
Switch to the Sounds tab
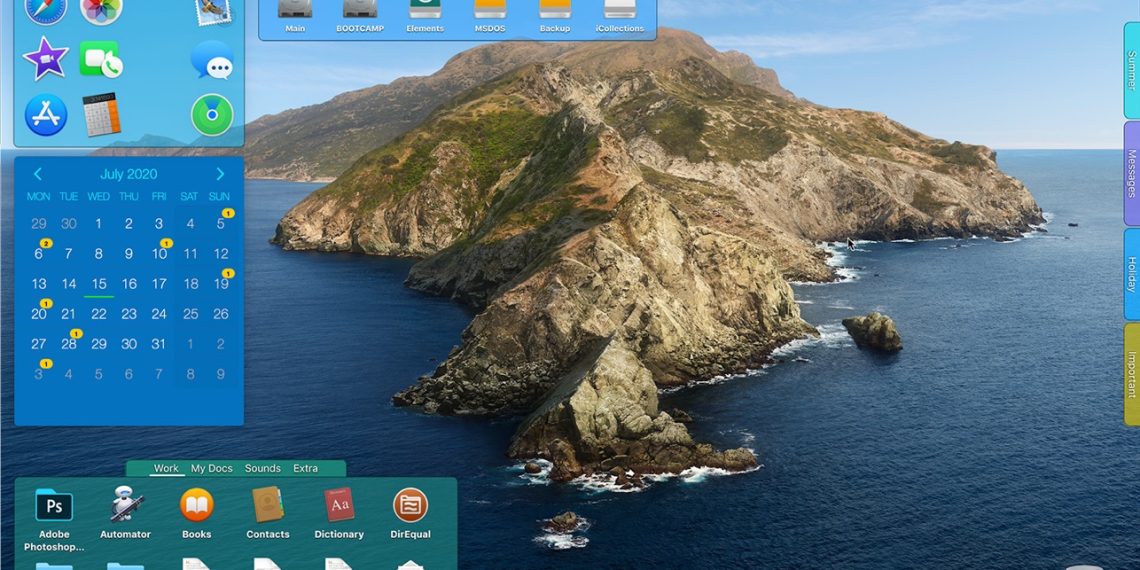pyautogui.click(x=262, y=468)
